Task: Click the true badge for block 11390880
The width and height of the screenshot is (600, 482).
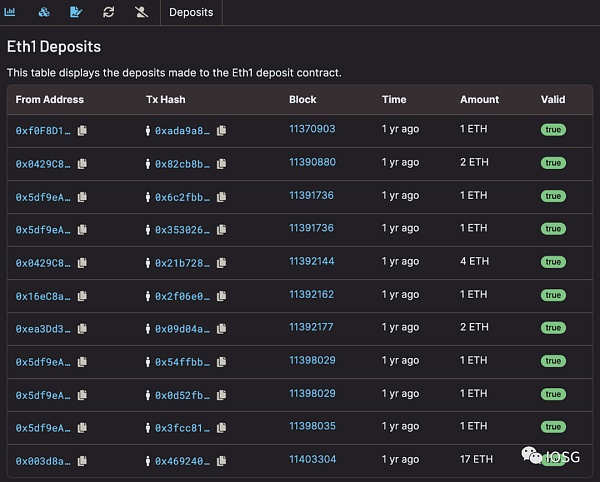Action: 553,163
